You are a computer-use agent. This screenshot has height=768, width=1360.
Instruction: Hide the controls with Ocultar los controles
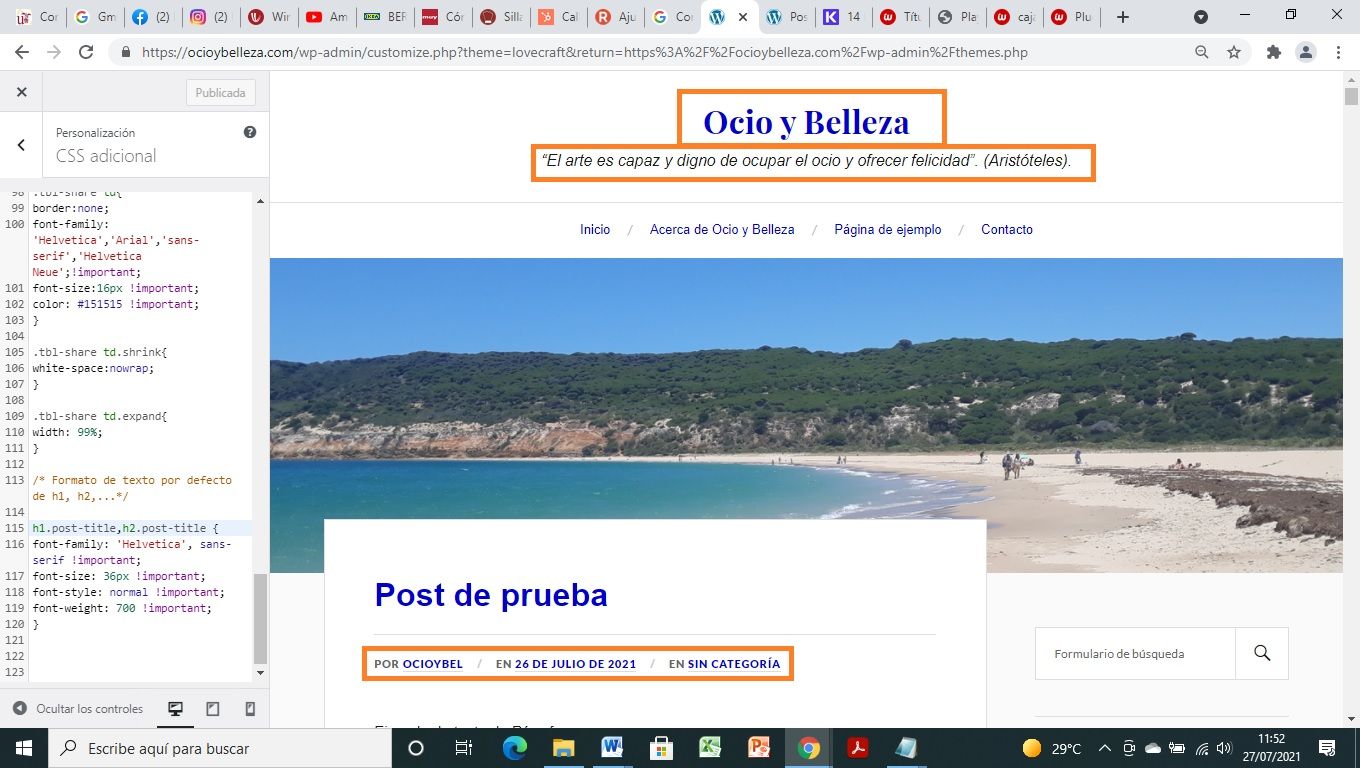(x=78, y=709)
